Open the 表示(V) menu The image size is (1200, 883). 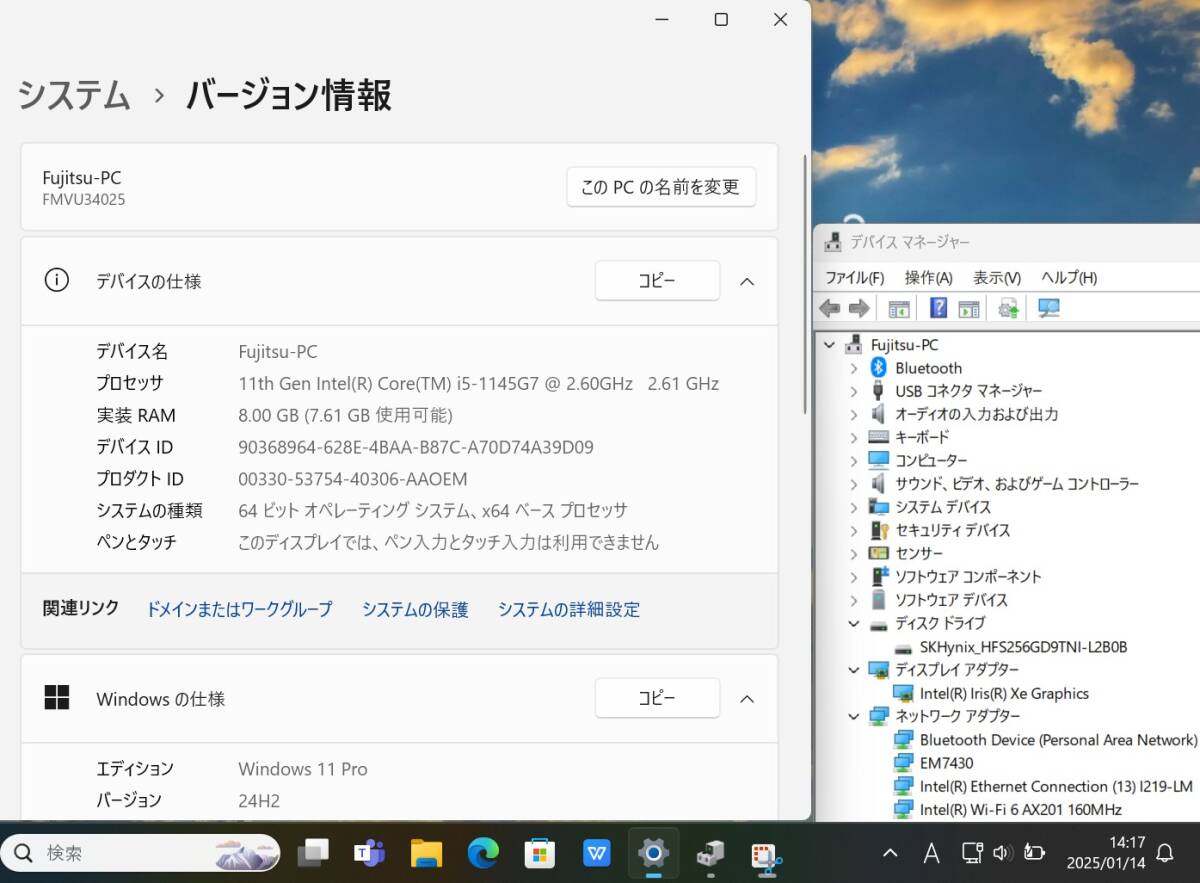pos(997,277)
